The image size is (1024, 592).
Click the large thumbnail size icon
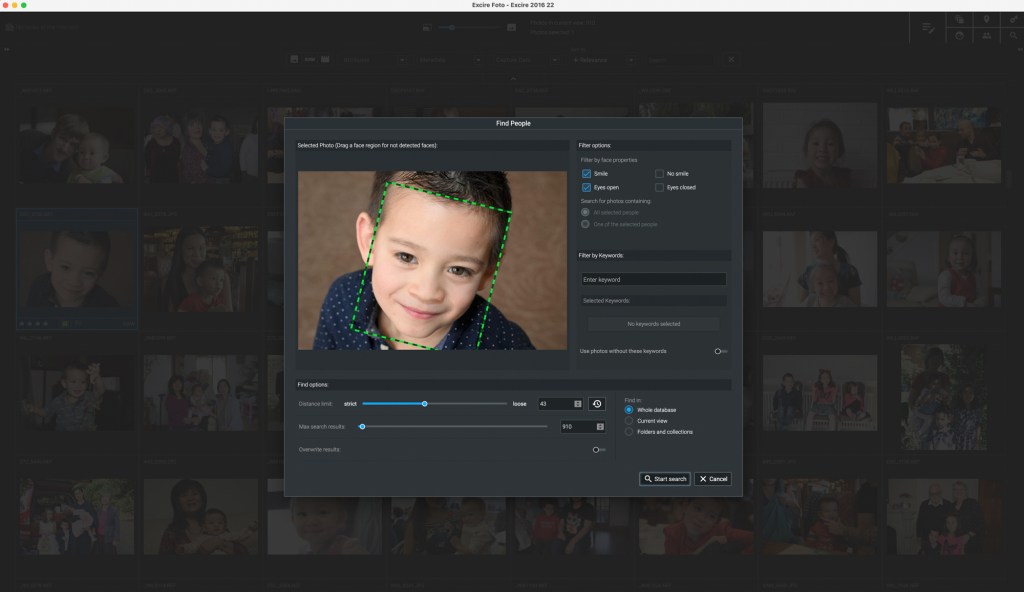[x=511, y=27]
